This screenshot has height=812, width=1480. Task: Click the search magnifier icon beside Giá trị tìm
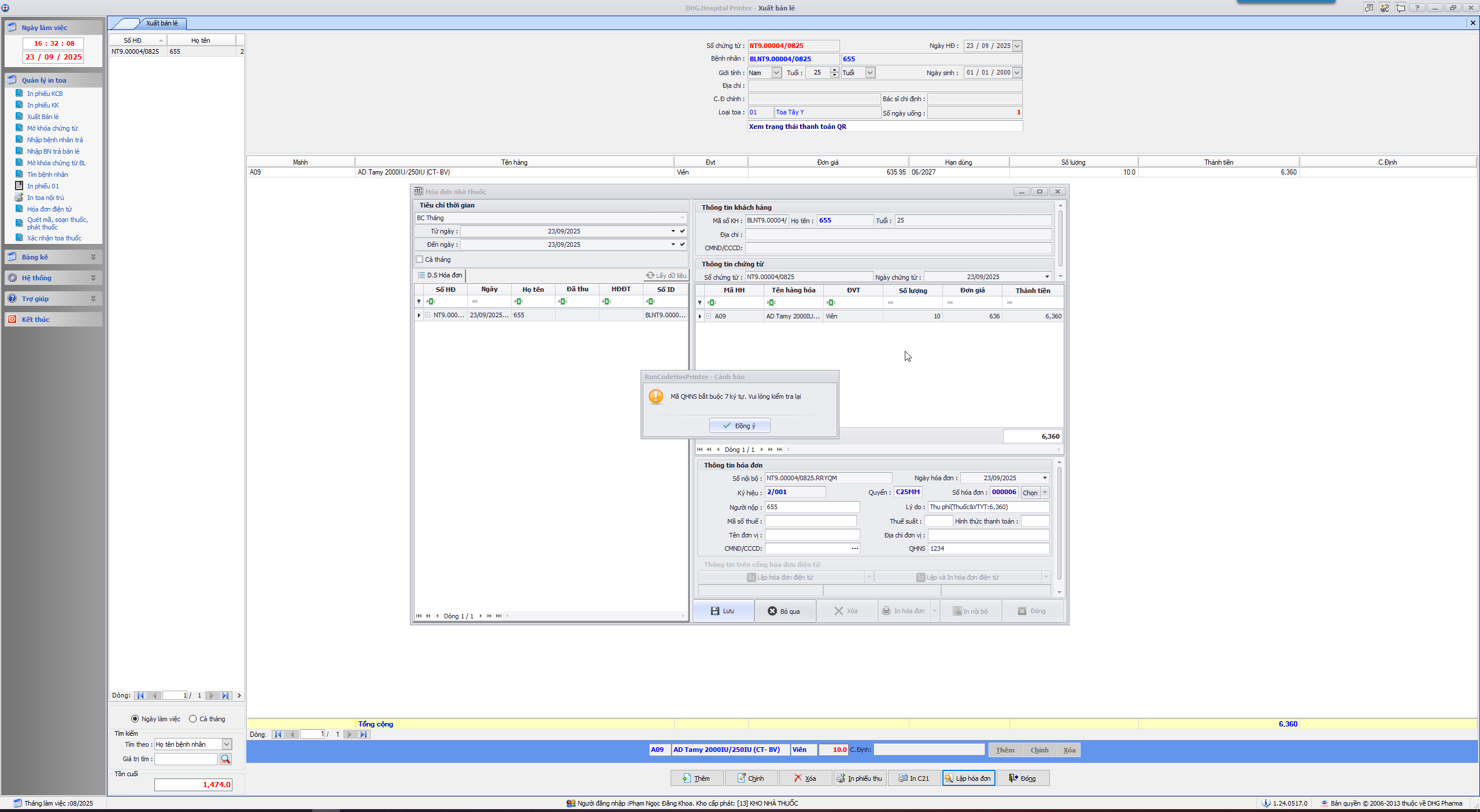(225, 759)
